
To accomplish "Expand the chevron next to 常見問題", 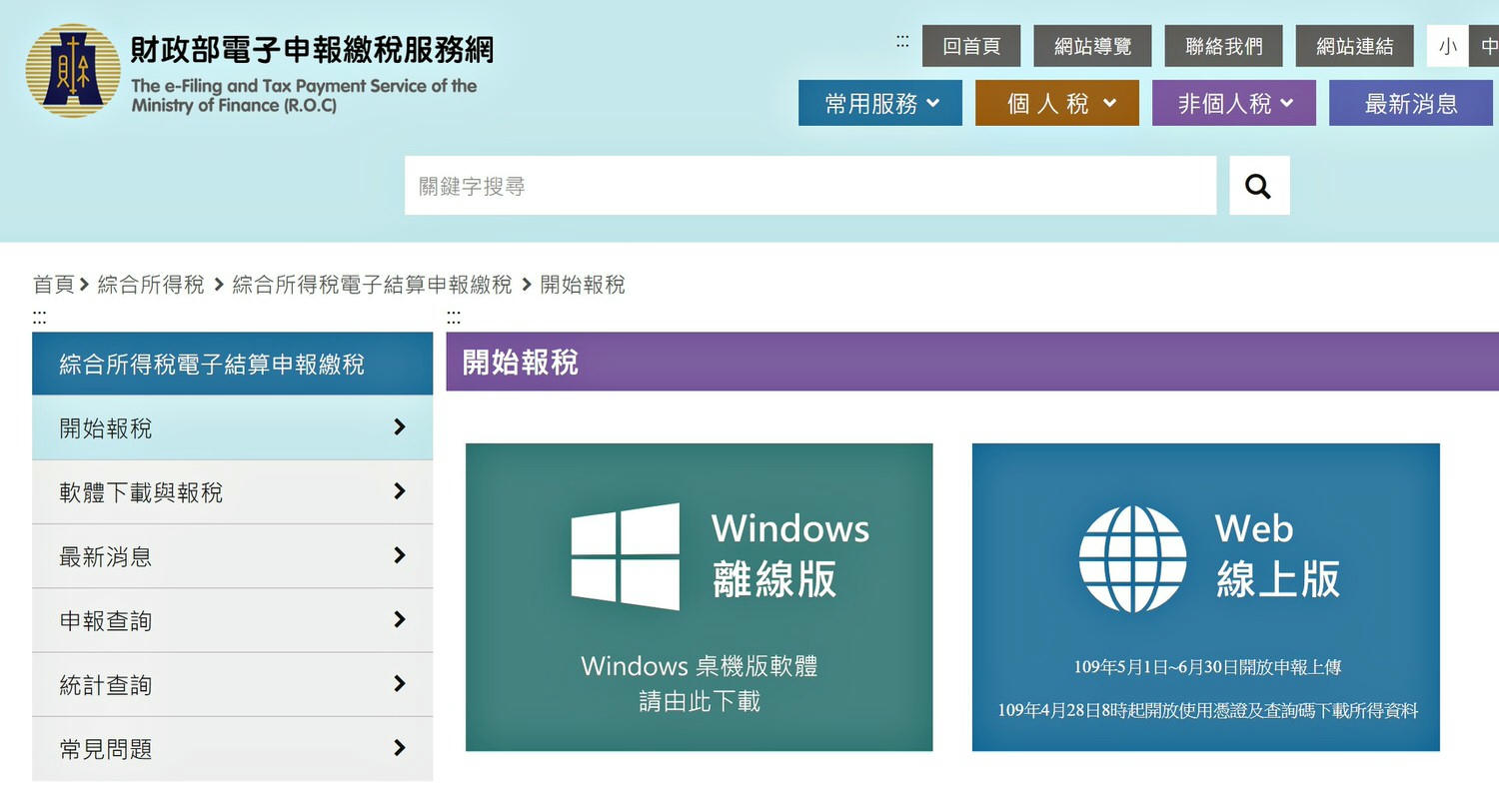I will pos(400,747).
